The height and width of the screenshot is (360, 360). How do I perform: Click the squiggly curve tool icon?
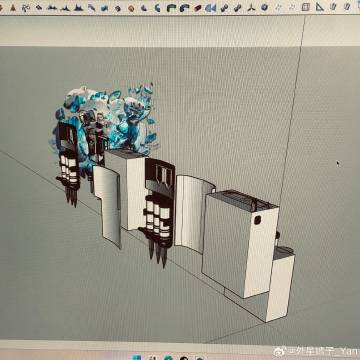point(26,8)
